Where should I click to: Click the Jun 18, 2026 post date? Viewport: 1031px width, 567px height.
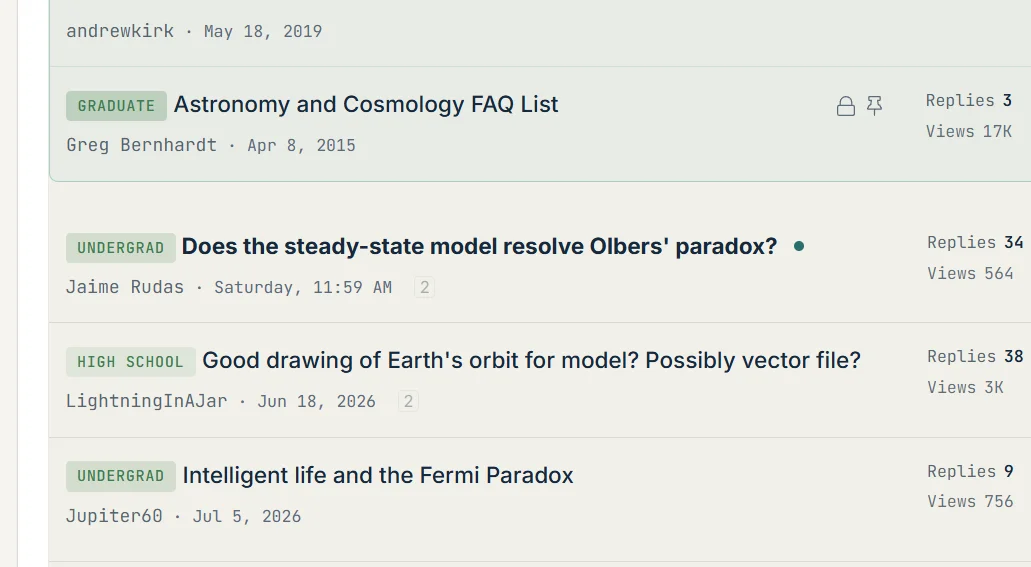coord(316,401)
